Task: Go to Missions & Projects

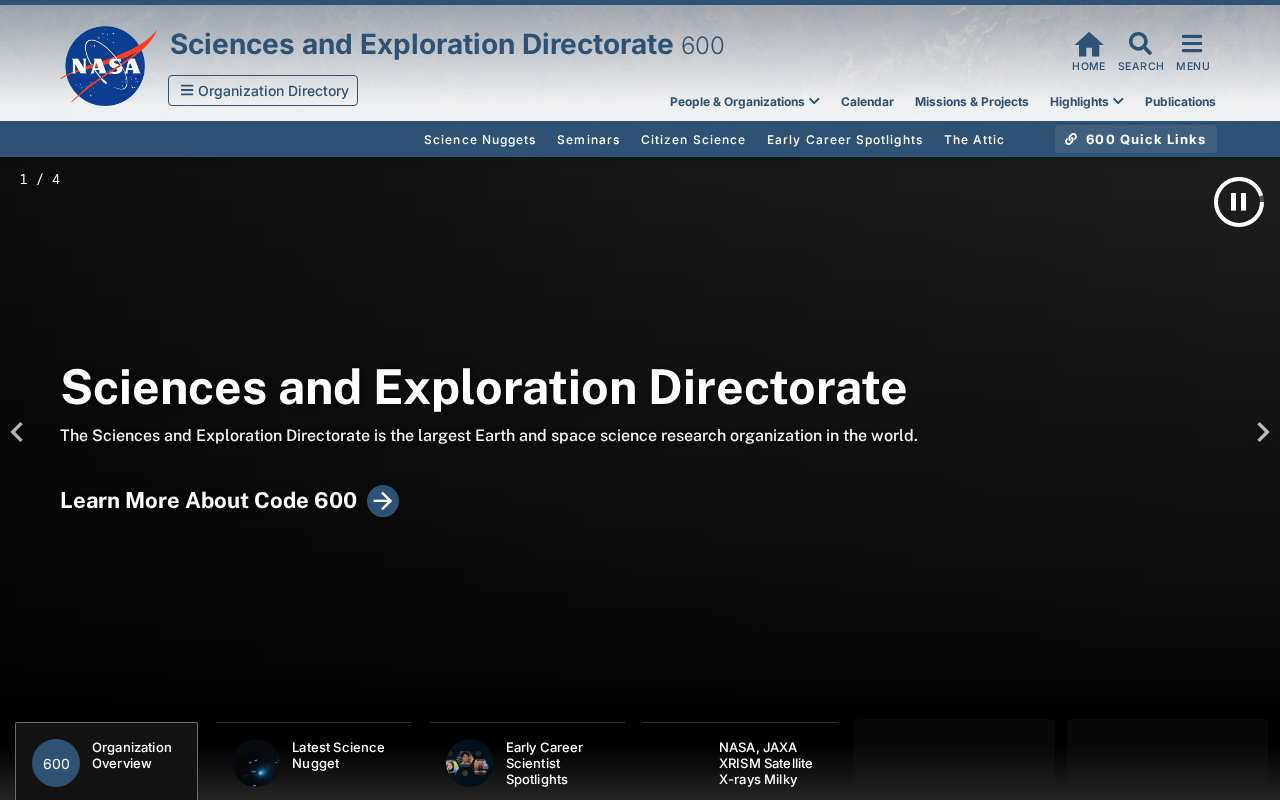Action: click(972, 102)
